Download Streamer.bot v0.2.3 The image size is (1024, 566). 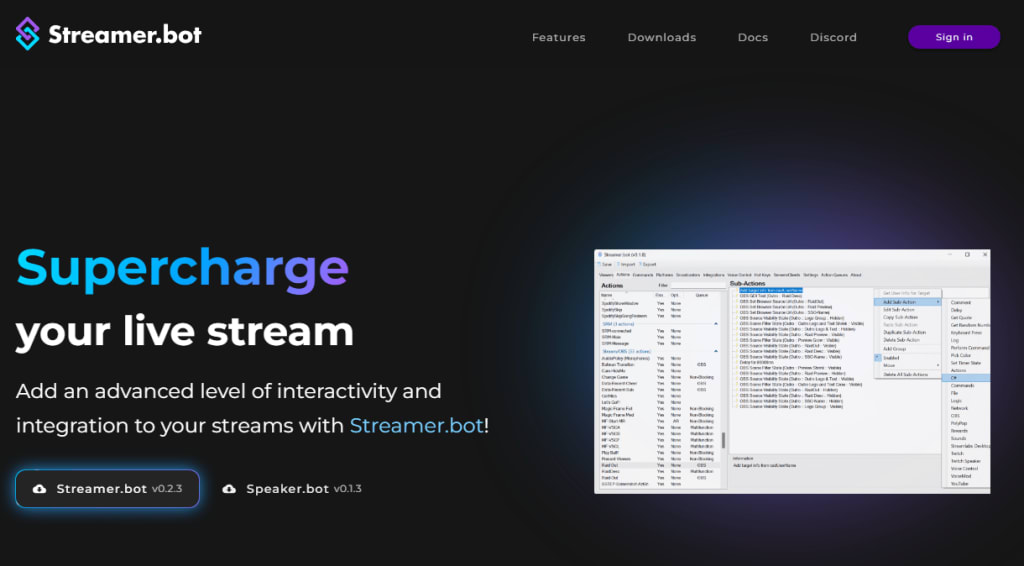point(108,488)
